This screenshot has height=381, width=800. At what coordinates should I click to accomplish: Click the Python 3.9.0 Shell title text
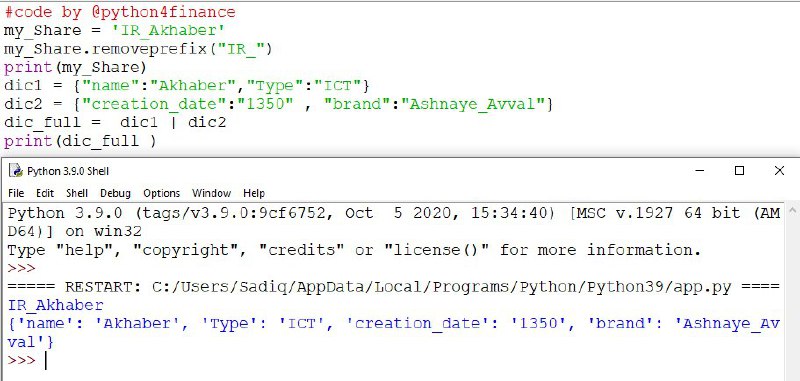[x=68, y=171]
